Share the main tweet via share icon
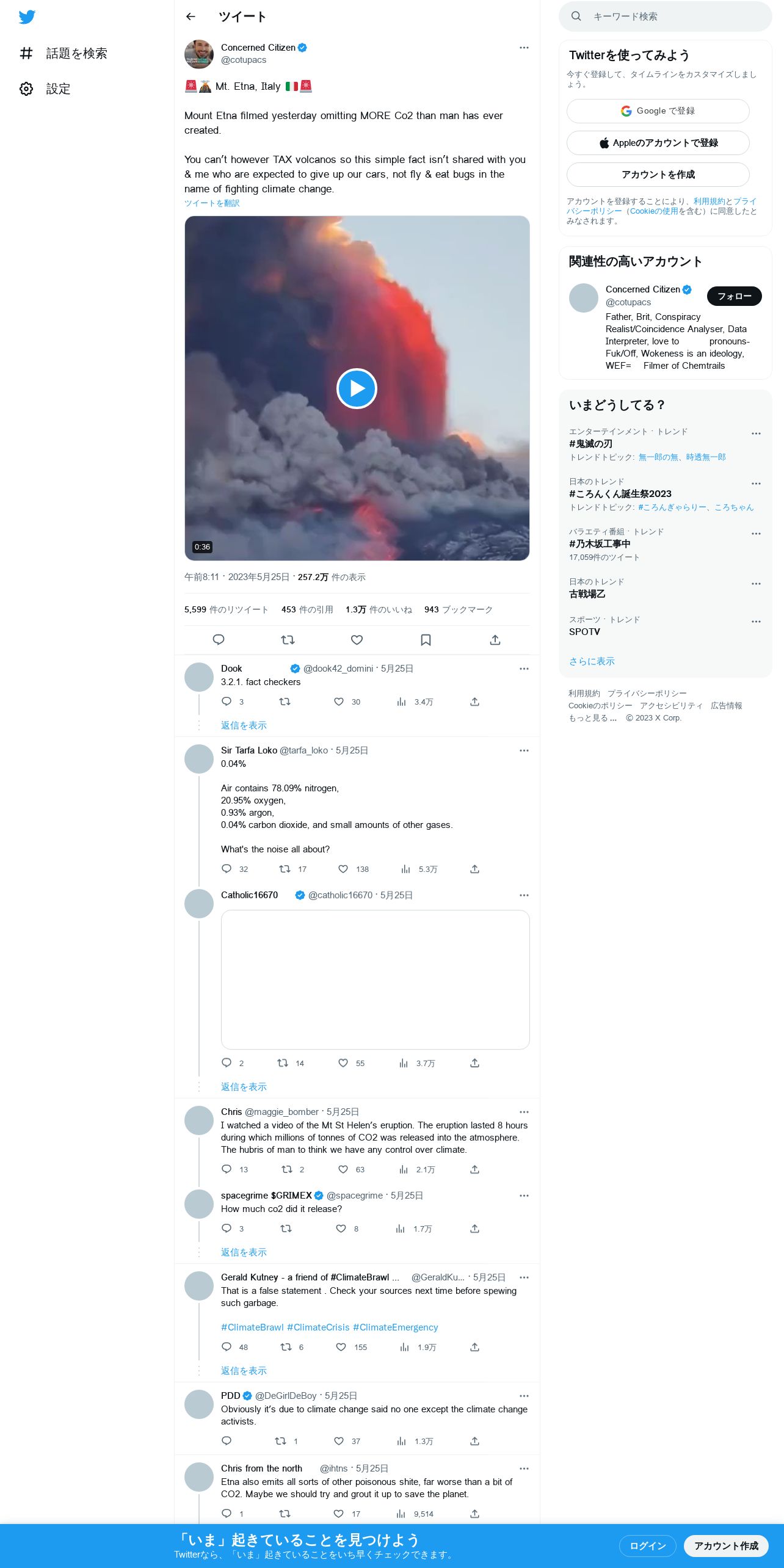Screen dimensions: 784x1568 [495, 640]
